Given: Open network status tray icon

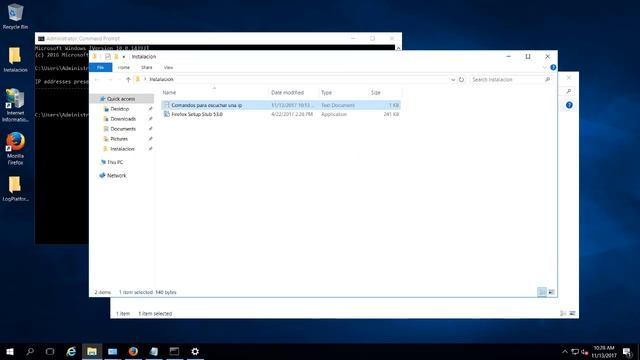Looking at the screenshot, I should pyautogui.click(x=575, y=351).
